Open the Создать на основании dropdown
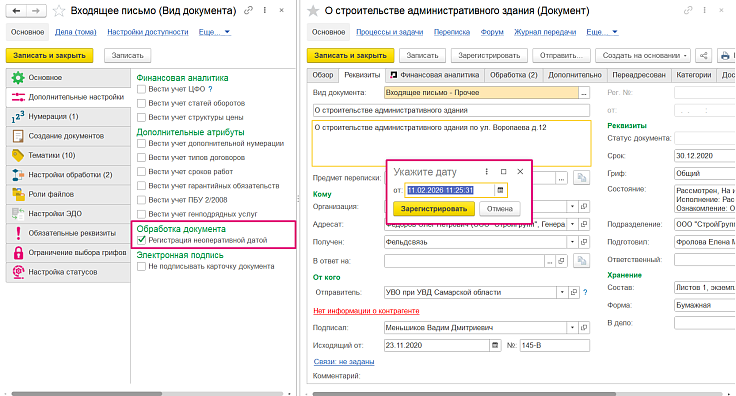736x396 pixels. pos(643,55)
